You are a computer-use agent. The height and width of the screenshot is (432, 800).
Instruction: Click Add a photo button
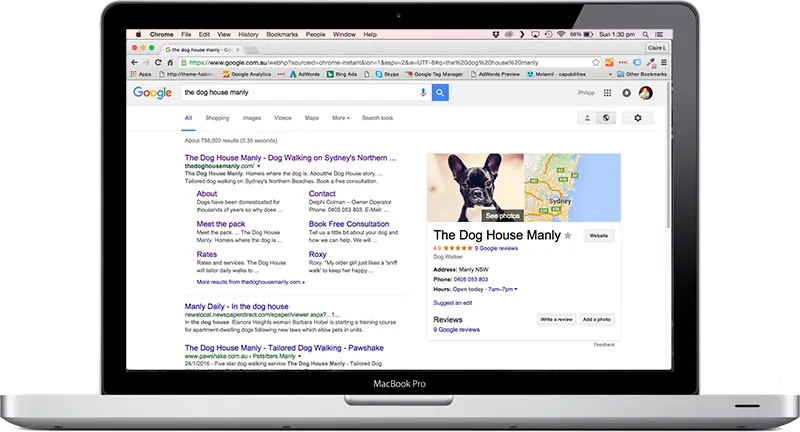[x=596, y=319]
